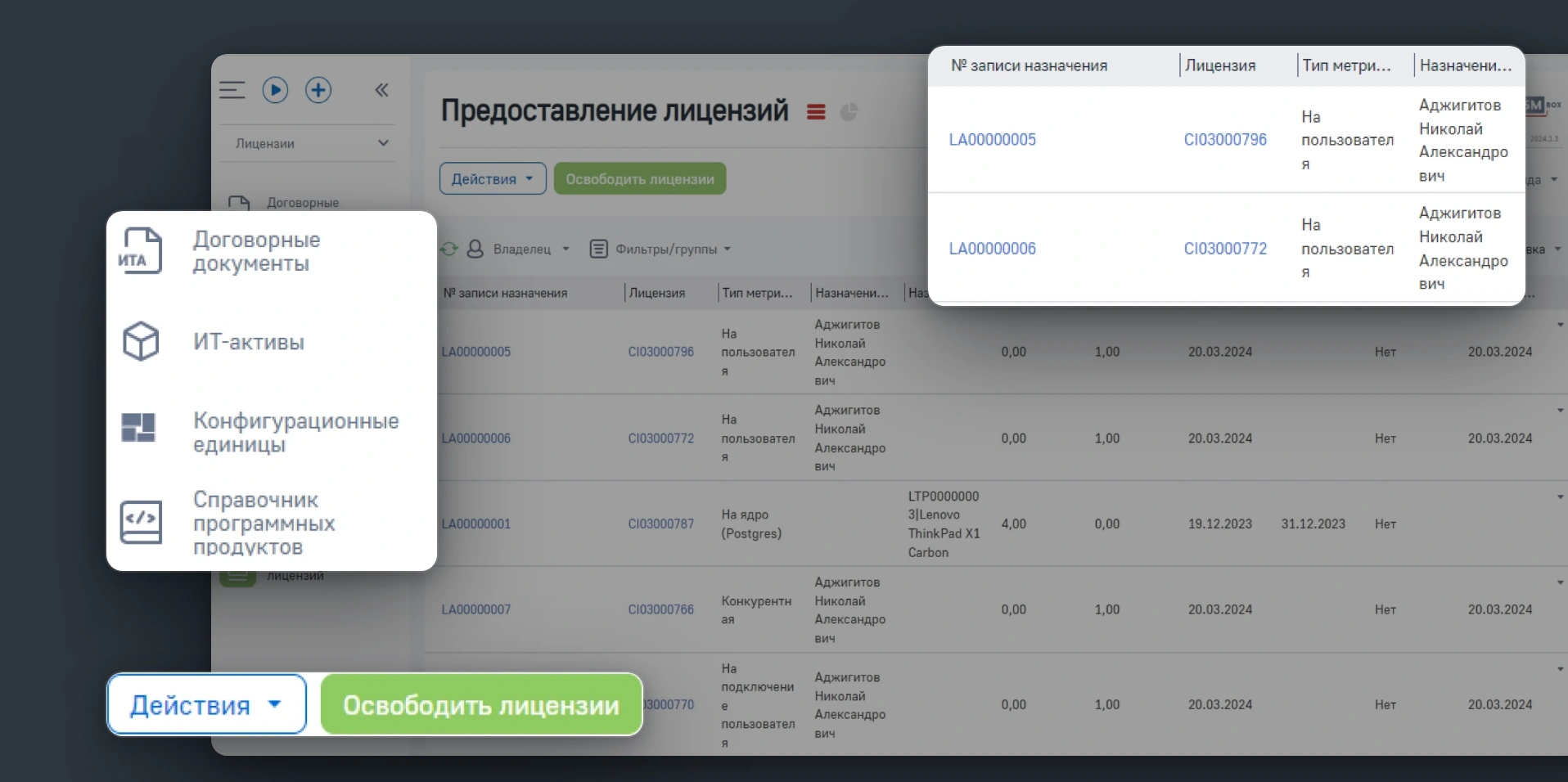Viewport: 1568px width, 782px height.
Task: Open license CI03000772 in zoomed panel
Action: pyautogui.click(x=1225, y=249)
